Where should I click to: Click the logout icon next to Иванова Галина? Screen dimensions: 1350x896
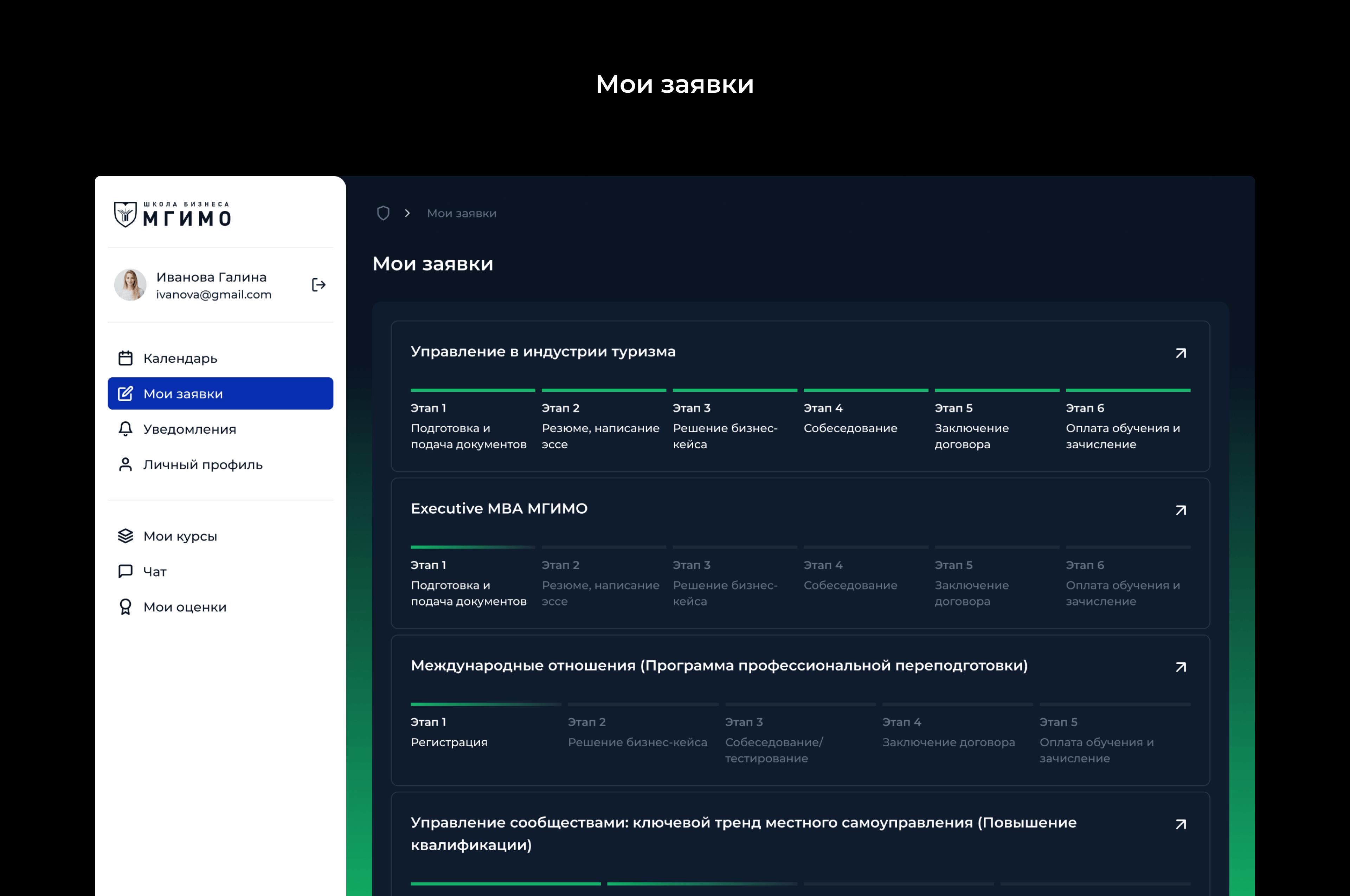[319, 285]
